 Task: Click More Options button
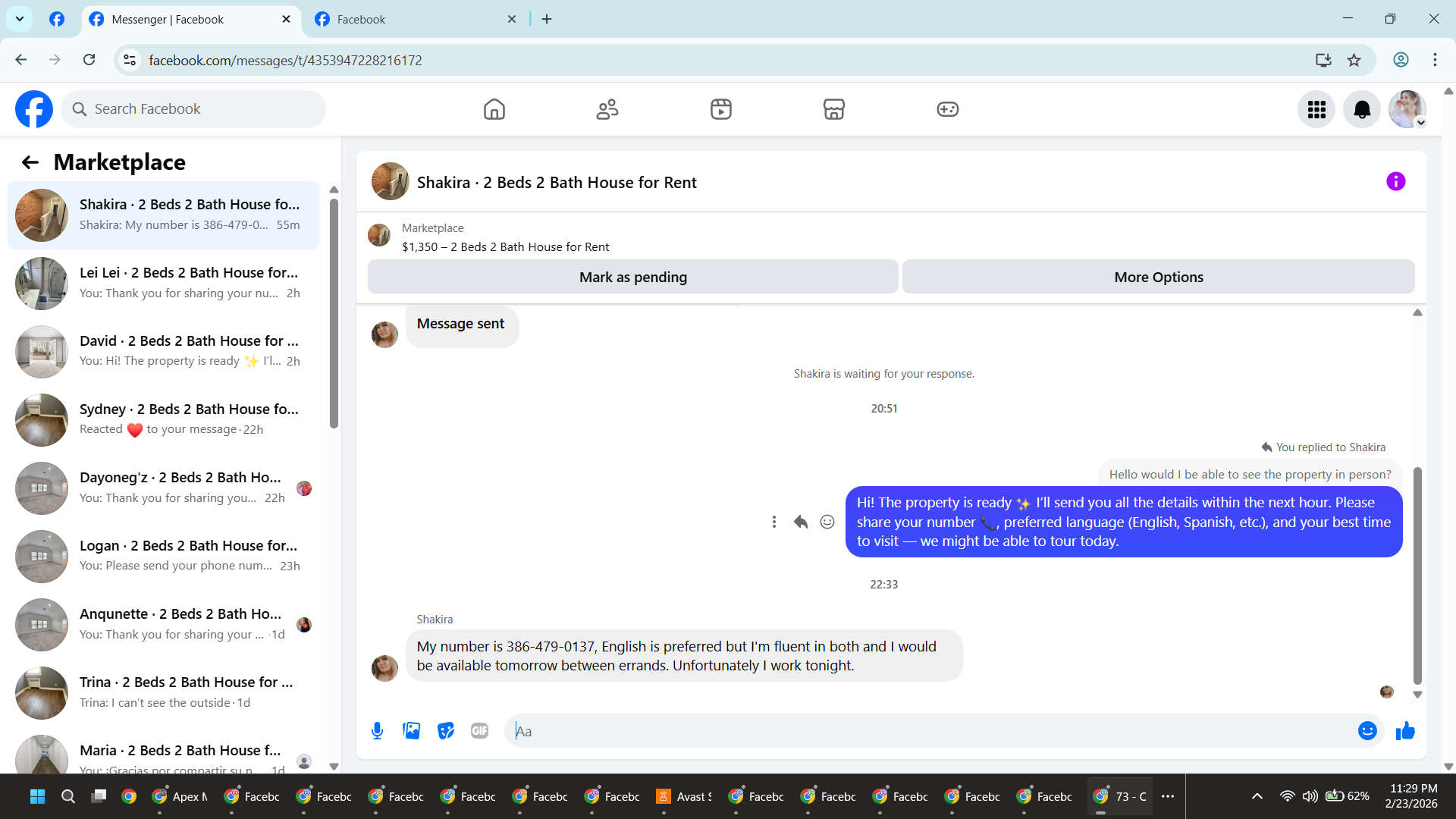point(1158,277)
